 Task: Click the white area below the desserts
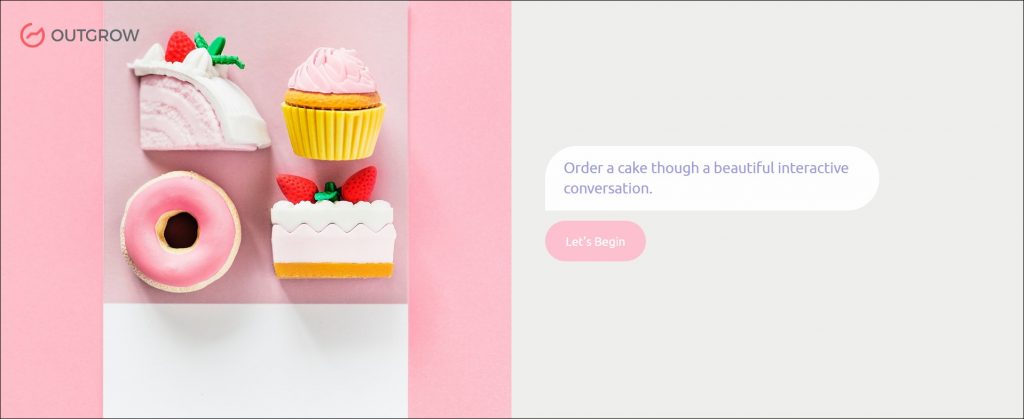tap(255, 360)
